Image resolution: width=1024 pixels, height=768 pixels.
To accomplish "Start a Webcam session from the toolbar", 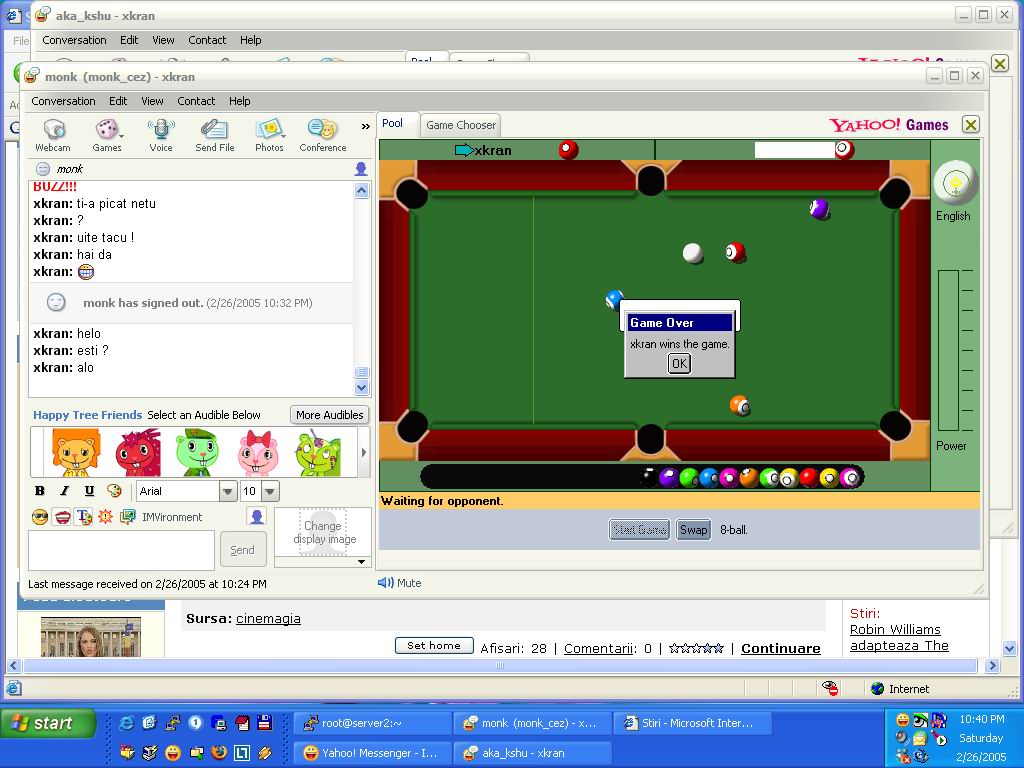I will (53, 135).
